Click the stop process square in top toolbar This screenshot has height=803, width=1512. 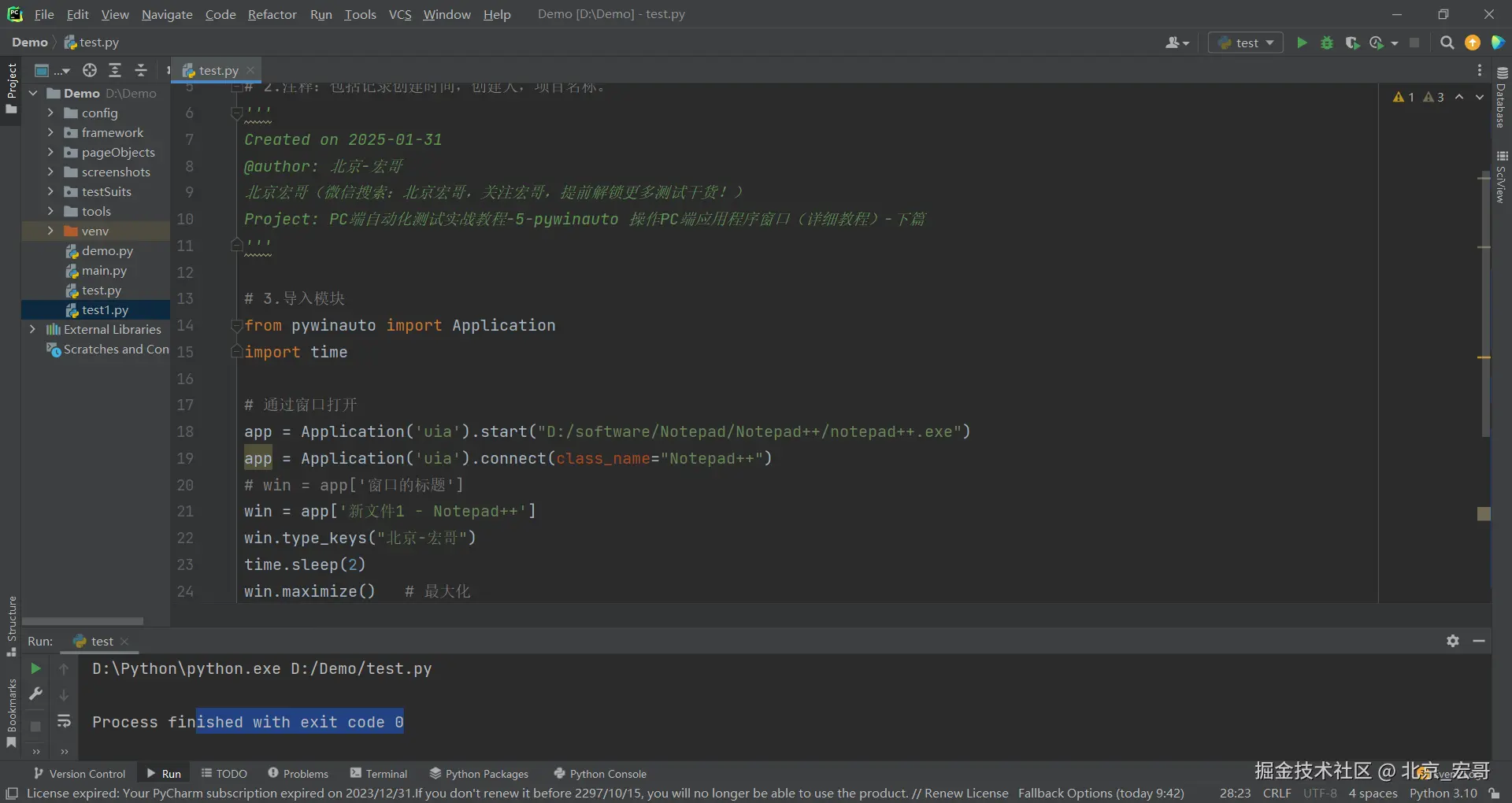(1414, 43)
